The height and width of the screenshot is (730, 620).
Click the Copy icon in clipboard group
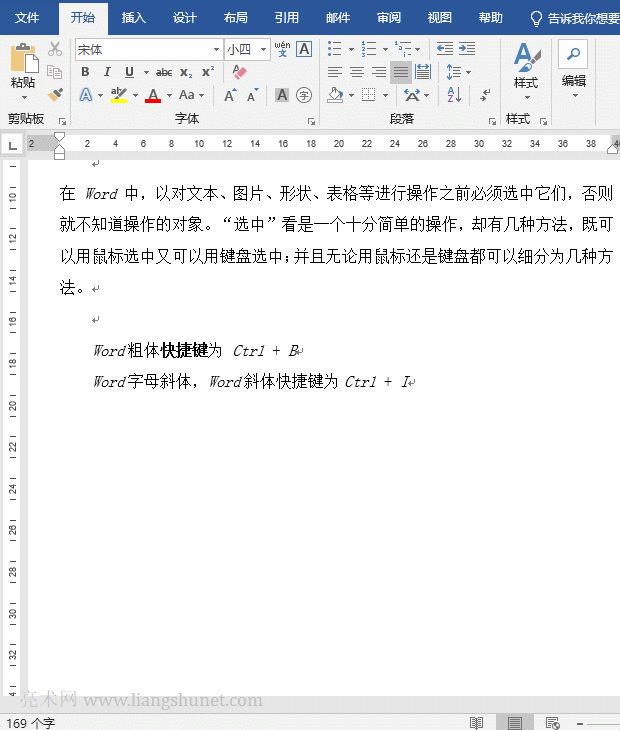54,72
